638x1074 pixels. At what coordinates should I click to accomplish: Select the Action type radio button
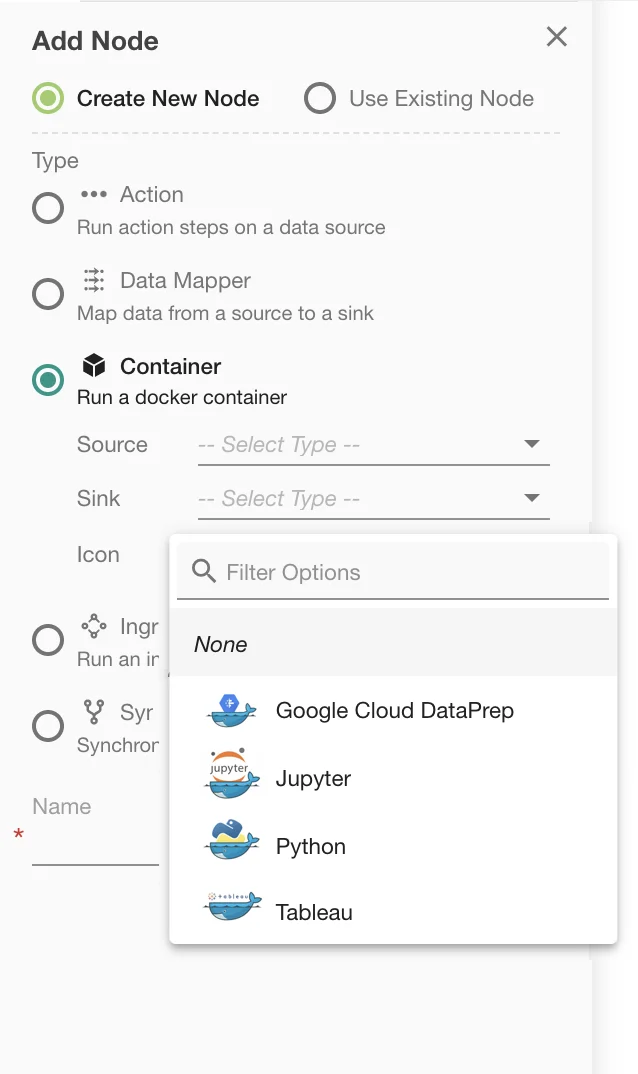tap(48, 208)
